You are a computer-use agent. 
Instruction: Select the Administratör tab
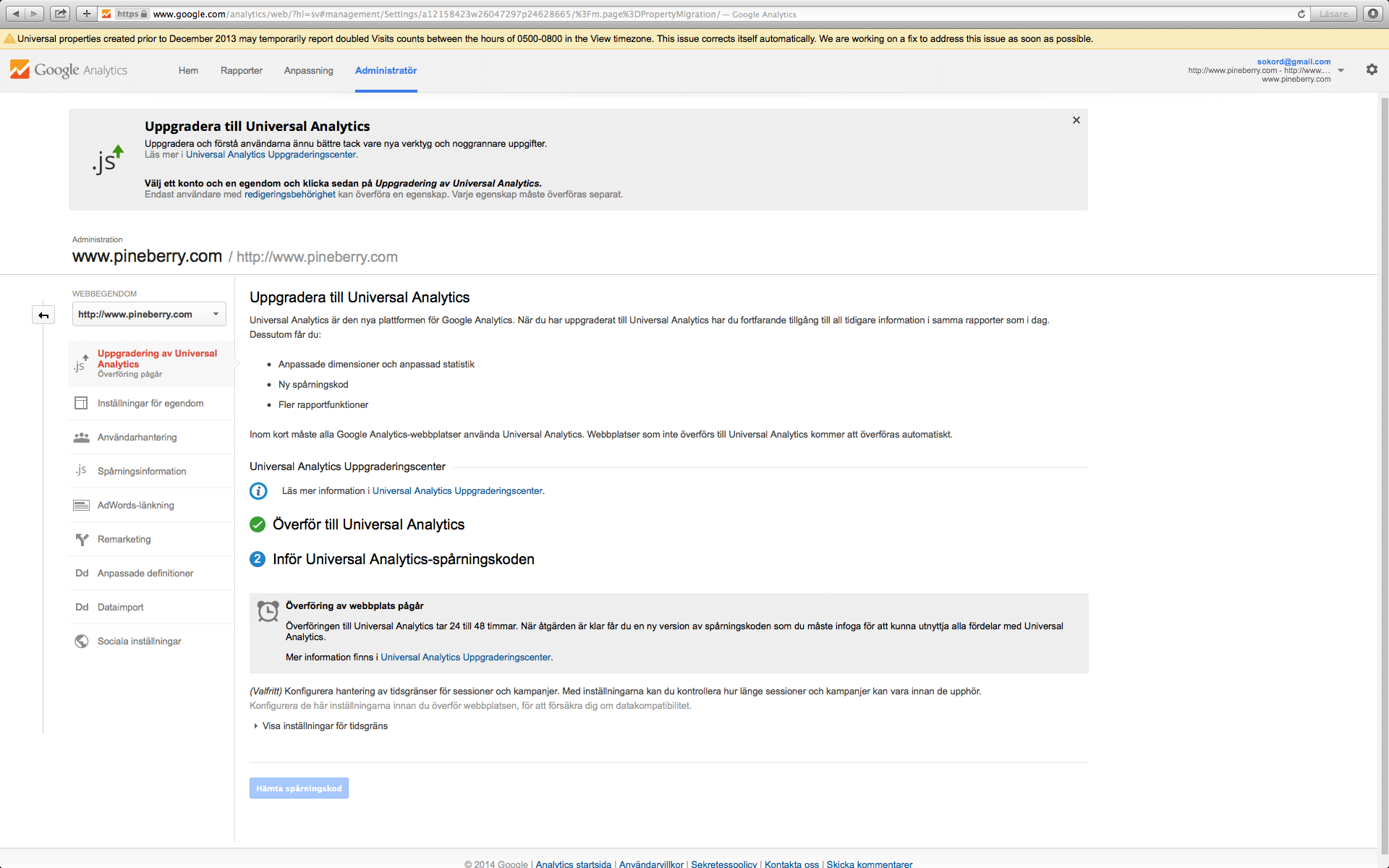[386, 70]
